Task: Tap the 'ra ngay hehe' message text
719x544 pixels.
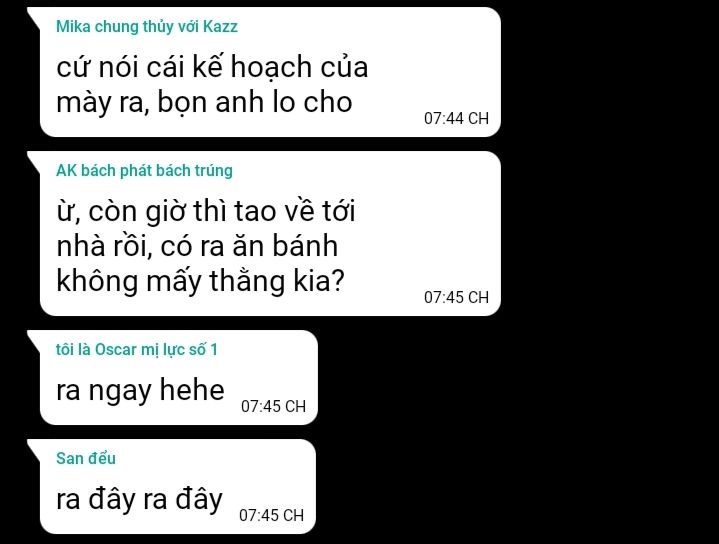Action: click(x=140, y=390)
